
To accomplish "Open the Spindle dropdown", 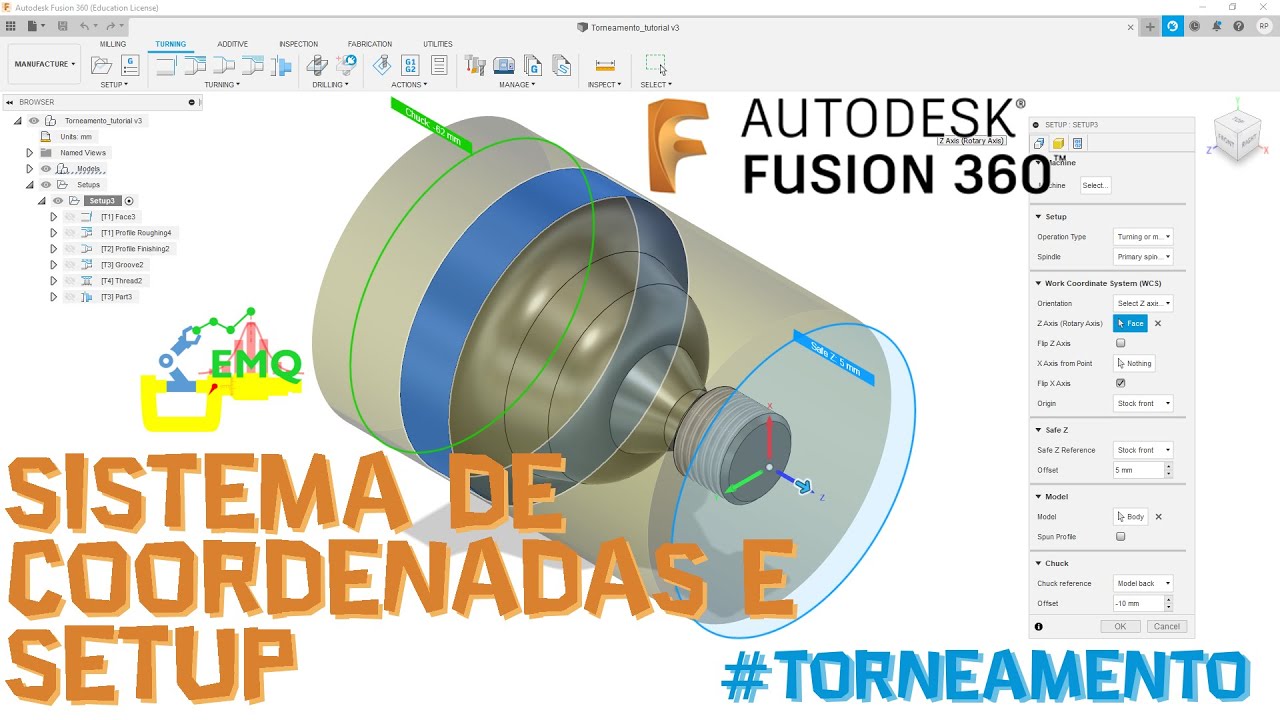I will (x=1143, y=257).
